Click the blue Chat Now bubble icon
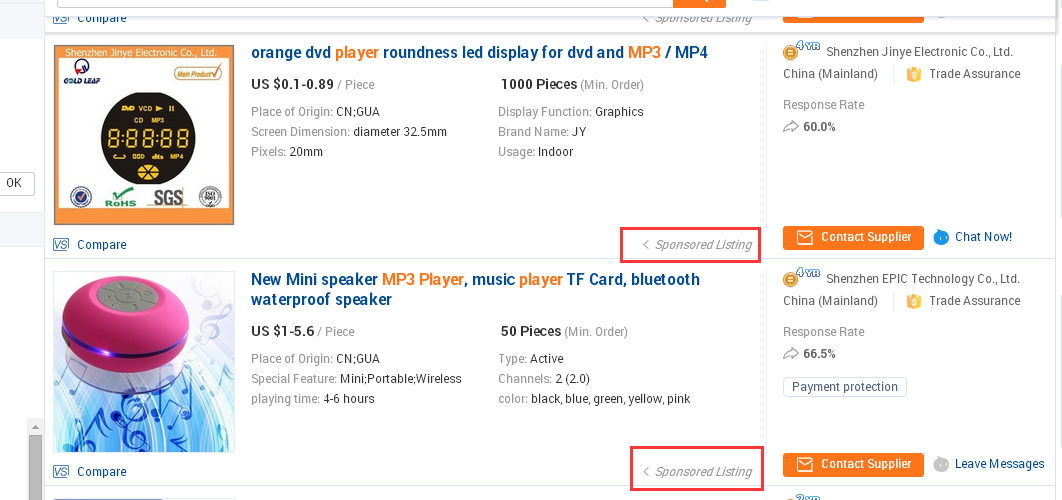1062x500 pixels. point(941,237)
